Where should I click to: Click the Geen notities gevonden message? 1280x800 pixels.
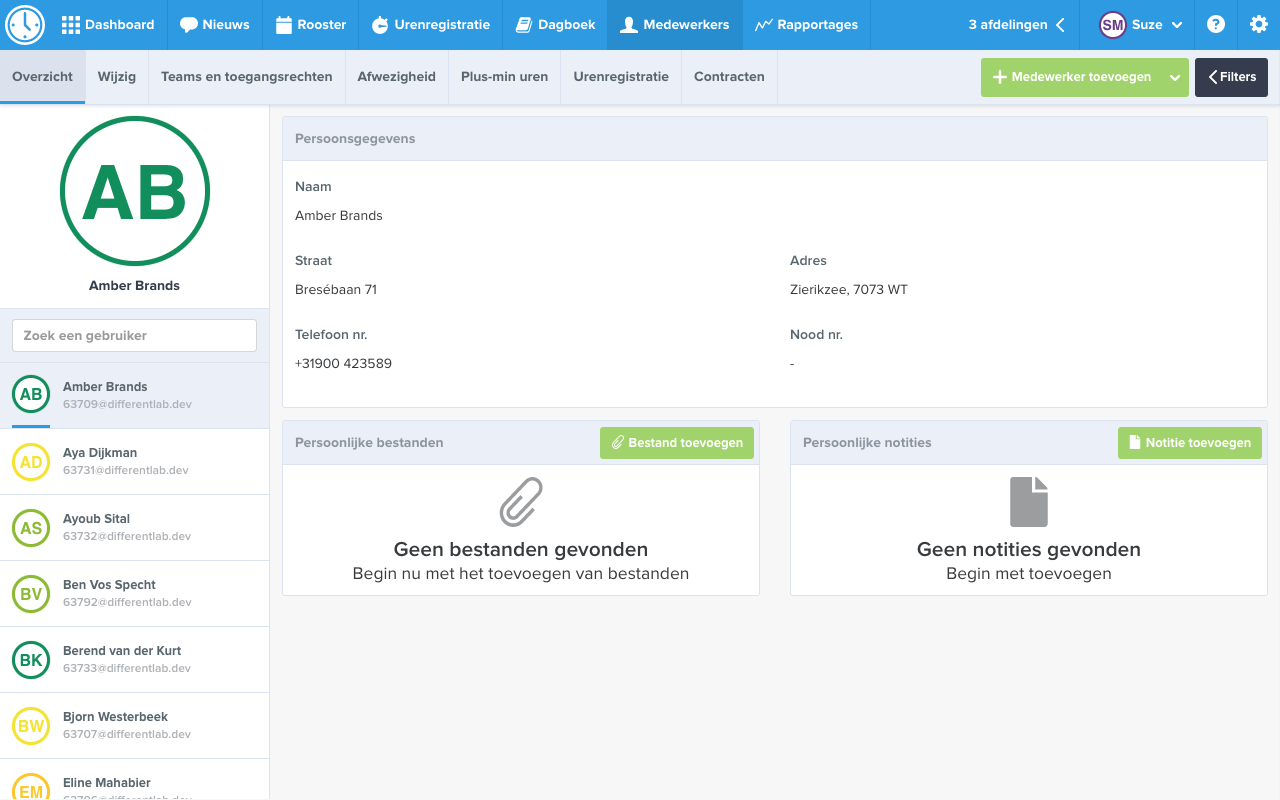(x=1029, y=549)
